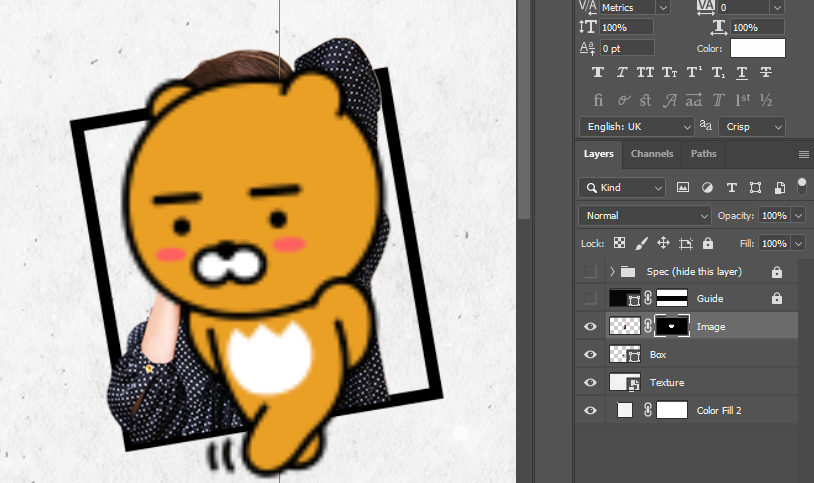Apply Small Caps text style
This screenshot has height=483, width=814.
pyautogui.click(x=669, y=73)
